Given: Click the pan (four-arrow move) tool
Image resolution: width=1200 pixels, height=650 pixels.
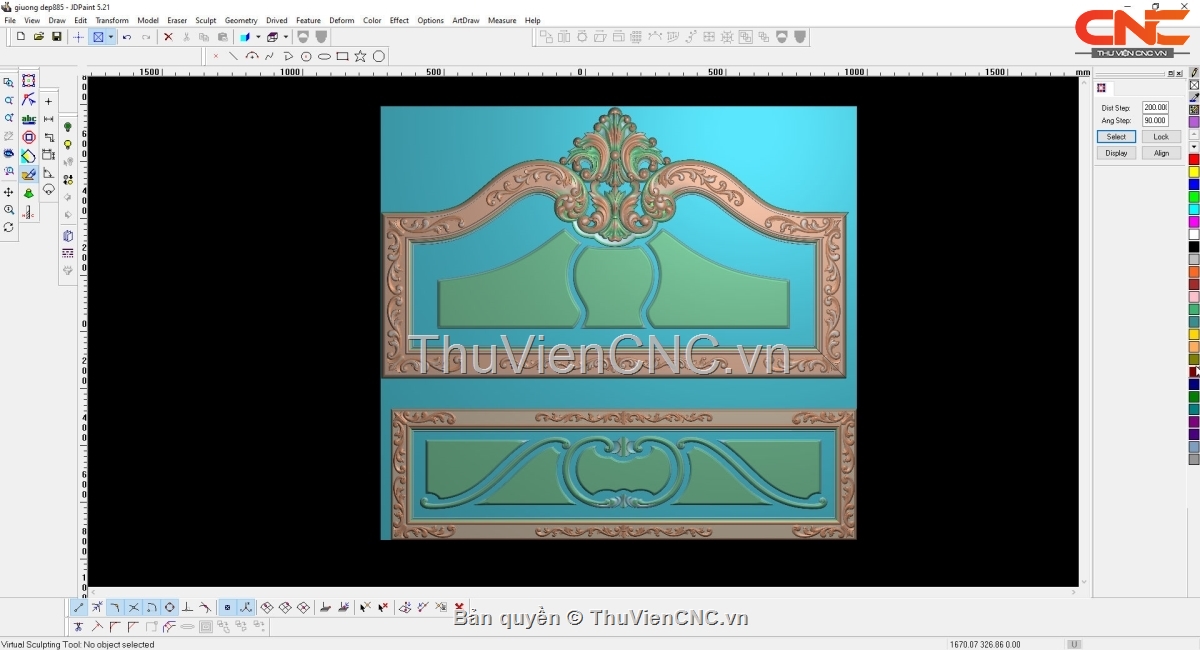Looking at the screenshot, I should 9,192.
